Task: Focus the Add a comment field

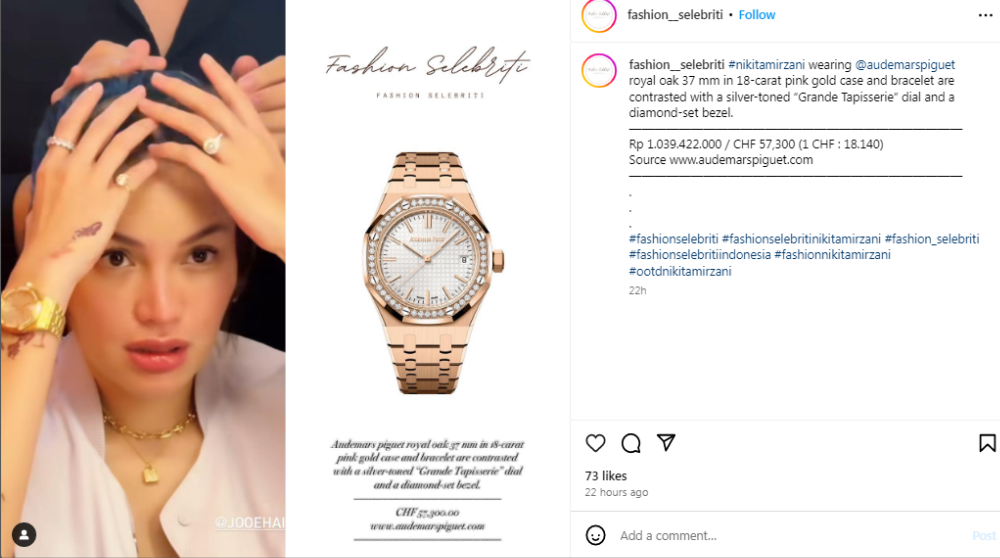Action: pos(791,536)
